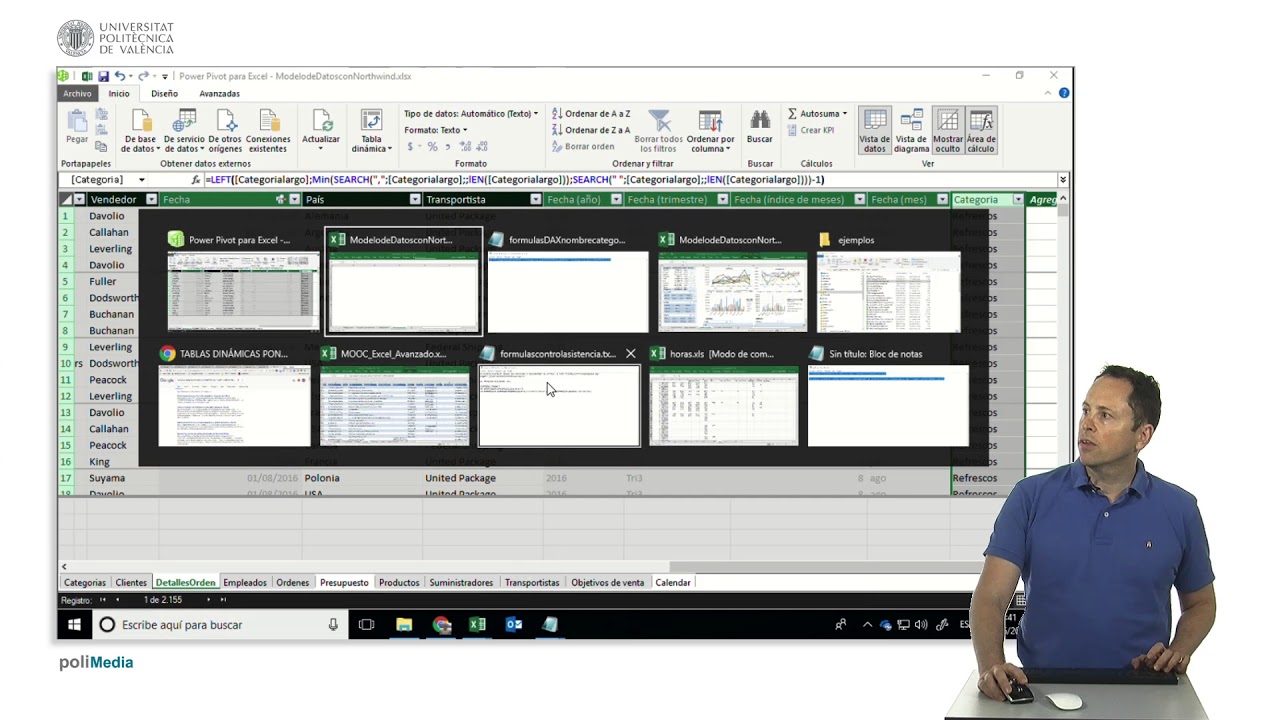Screen dimensions: 1280x720
Task: Open De base de datos import
Action: pos(141,131)
